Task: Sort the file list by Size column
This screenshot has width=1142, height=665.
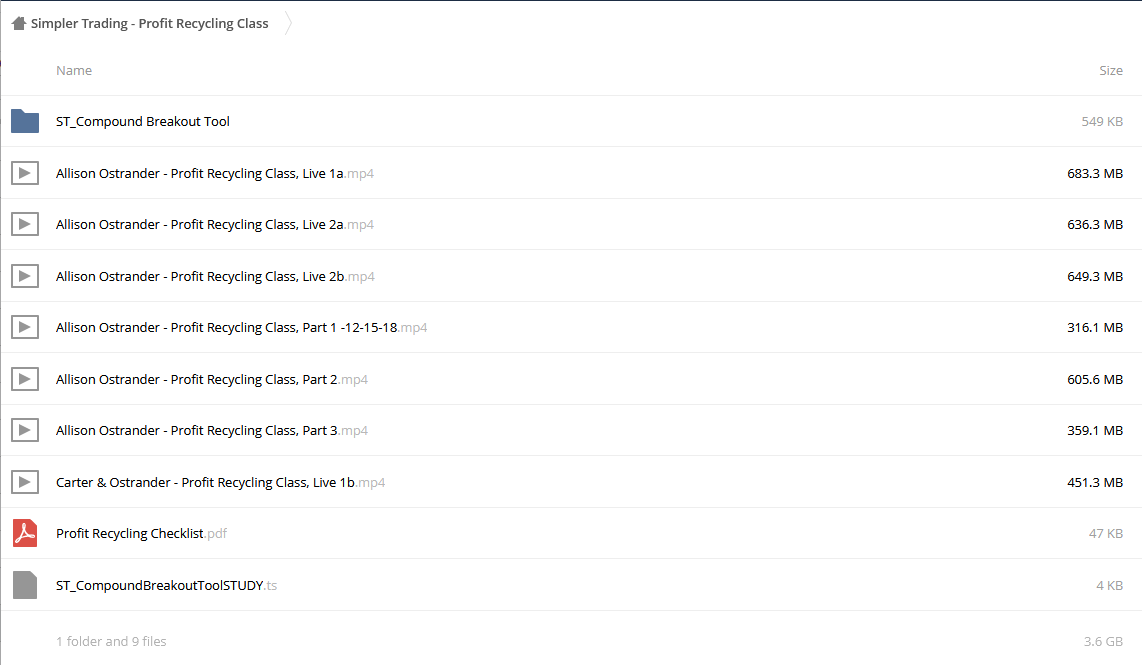Action: click(x=1111, y=71)
